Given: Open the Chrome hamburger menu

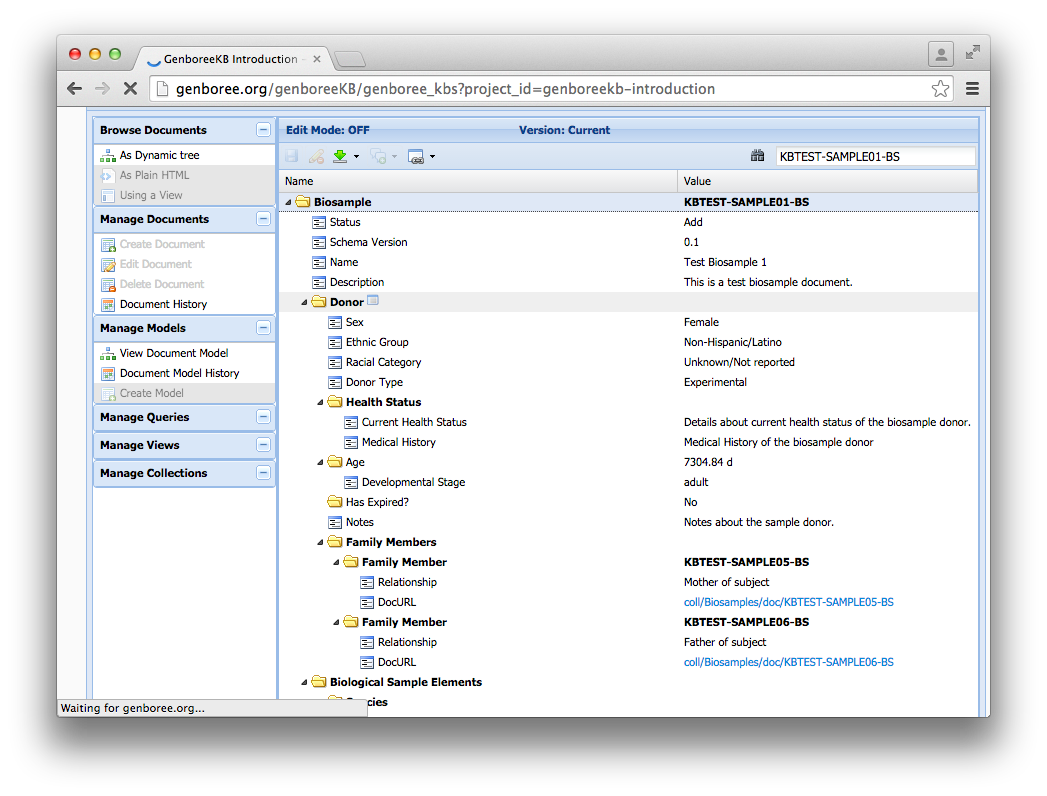Looking at the screenshot, I should coord(972,88).
